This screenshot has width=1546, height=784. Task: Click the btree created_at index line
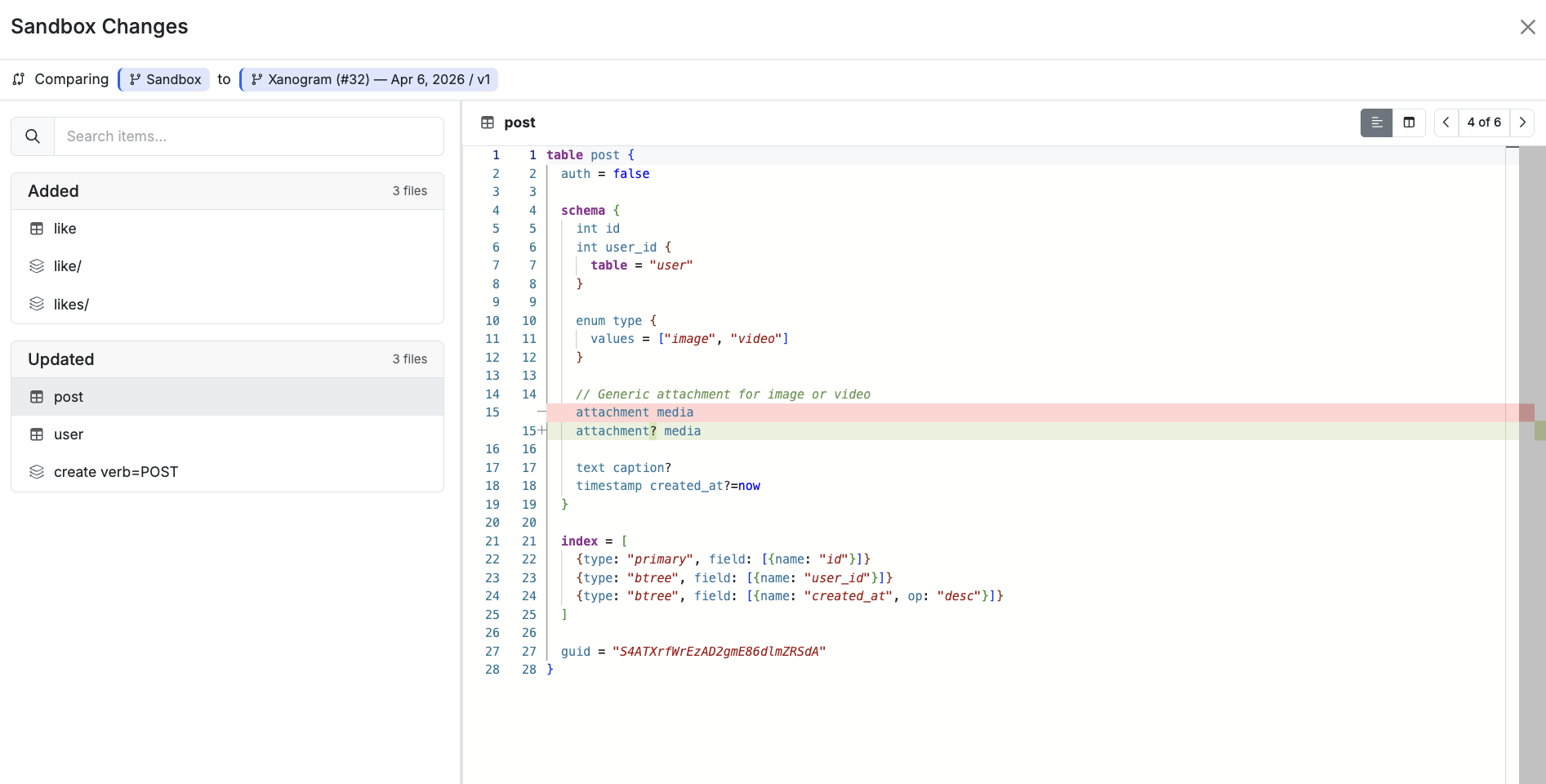(x=790, y=596)
